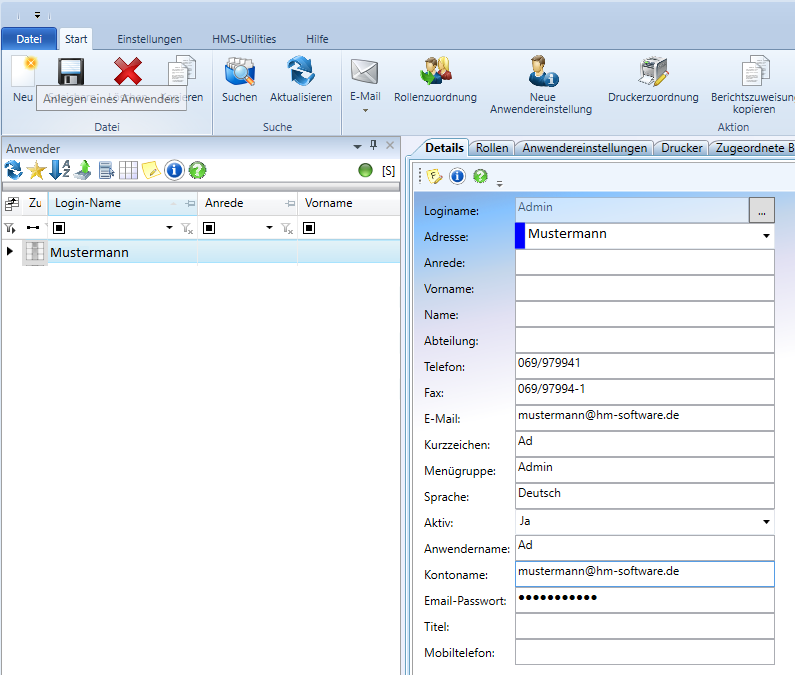Screen dimensions: 795x675
Task: Click the green status indicator light
Action: coord(366,170)
